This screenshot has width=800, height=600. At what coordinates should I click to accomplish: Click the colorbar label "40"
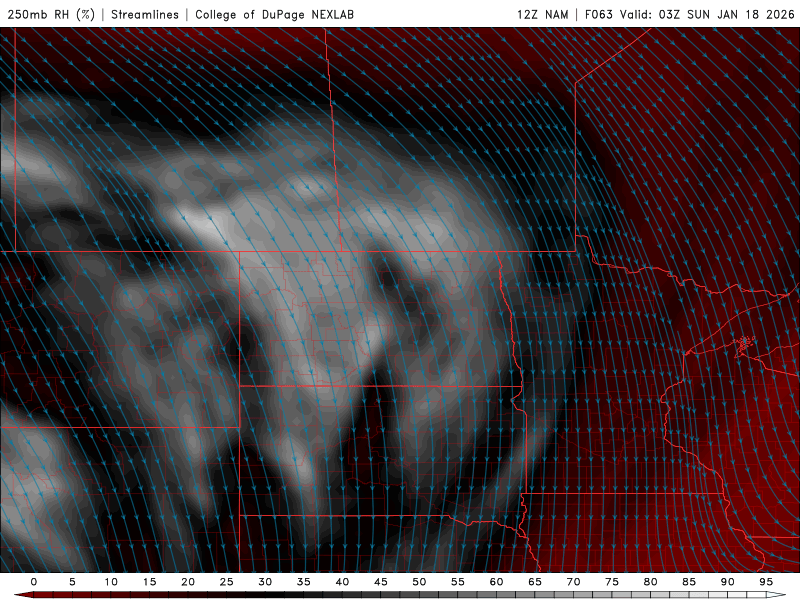[x=342, y=582]
